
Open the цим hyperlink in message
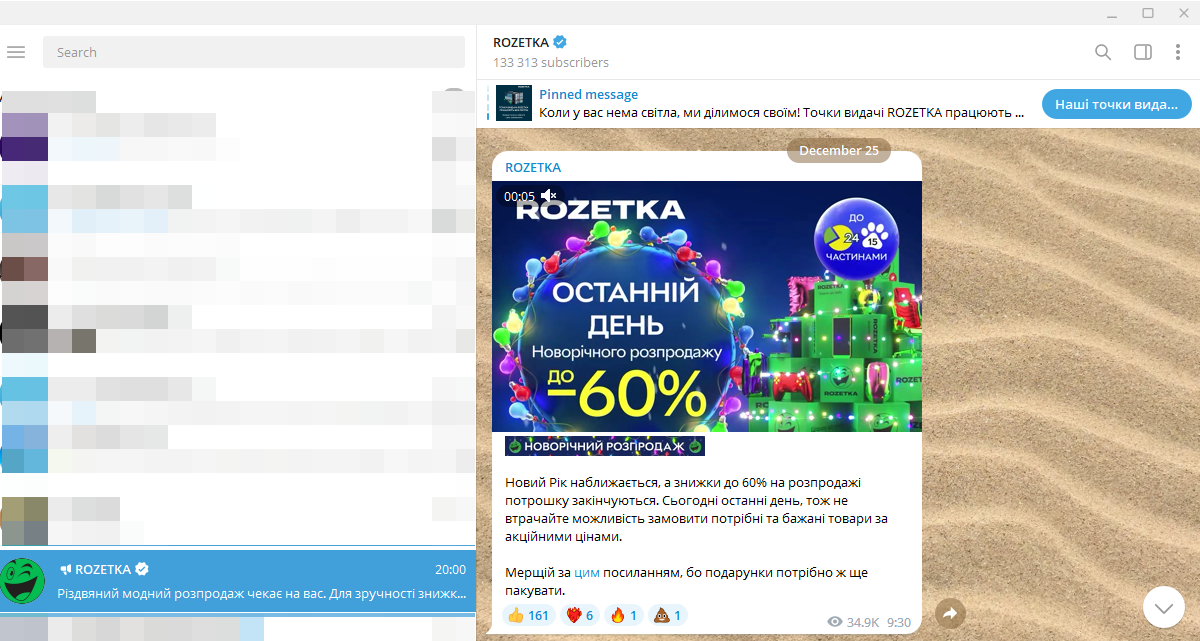click(587, 573)
